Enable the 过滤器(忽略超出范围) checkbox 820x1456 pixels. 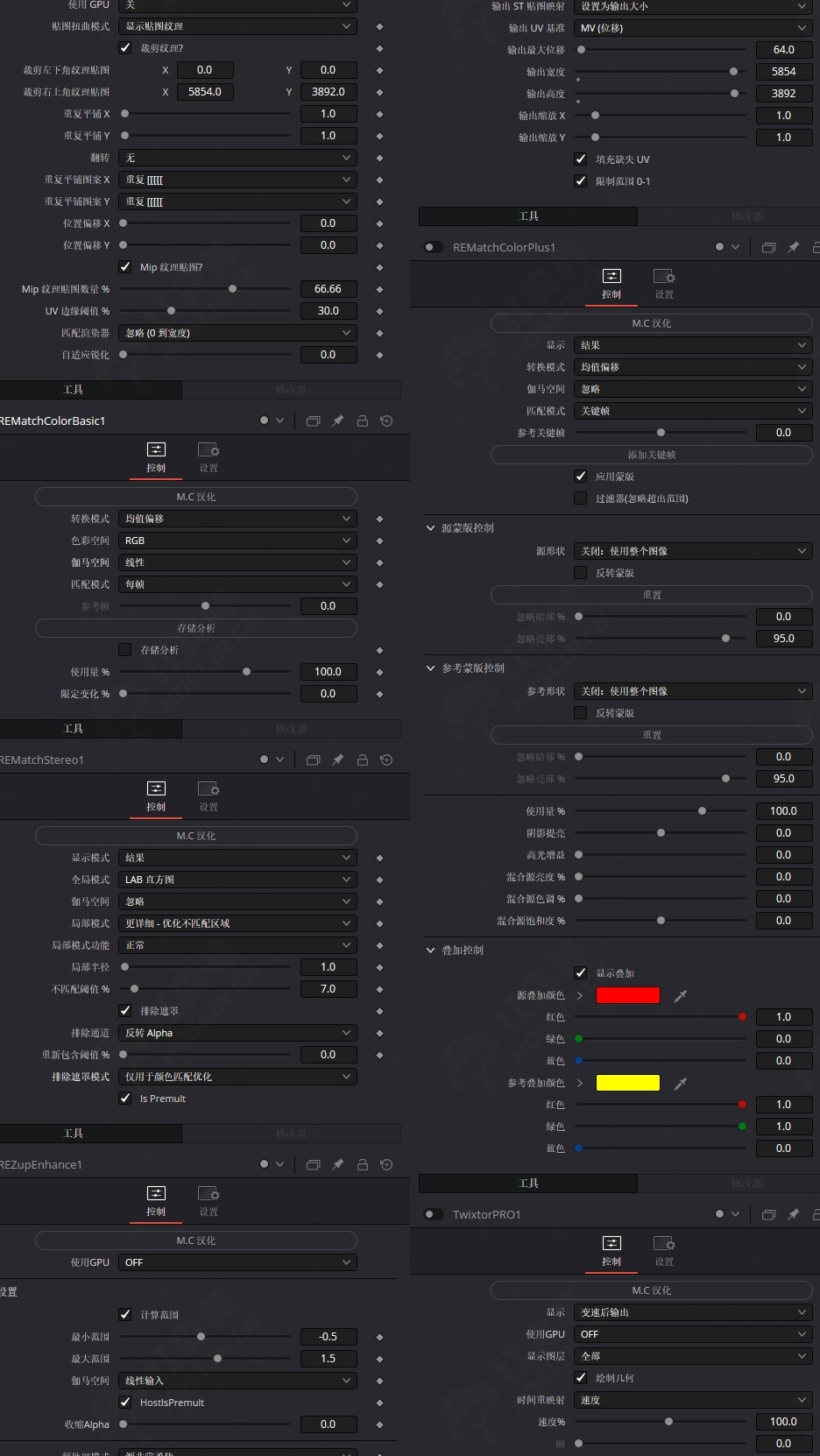coord(580,498)
